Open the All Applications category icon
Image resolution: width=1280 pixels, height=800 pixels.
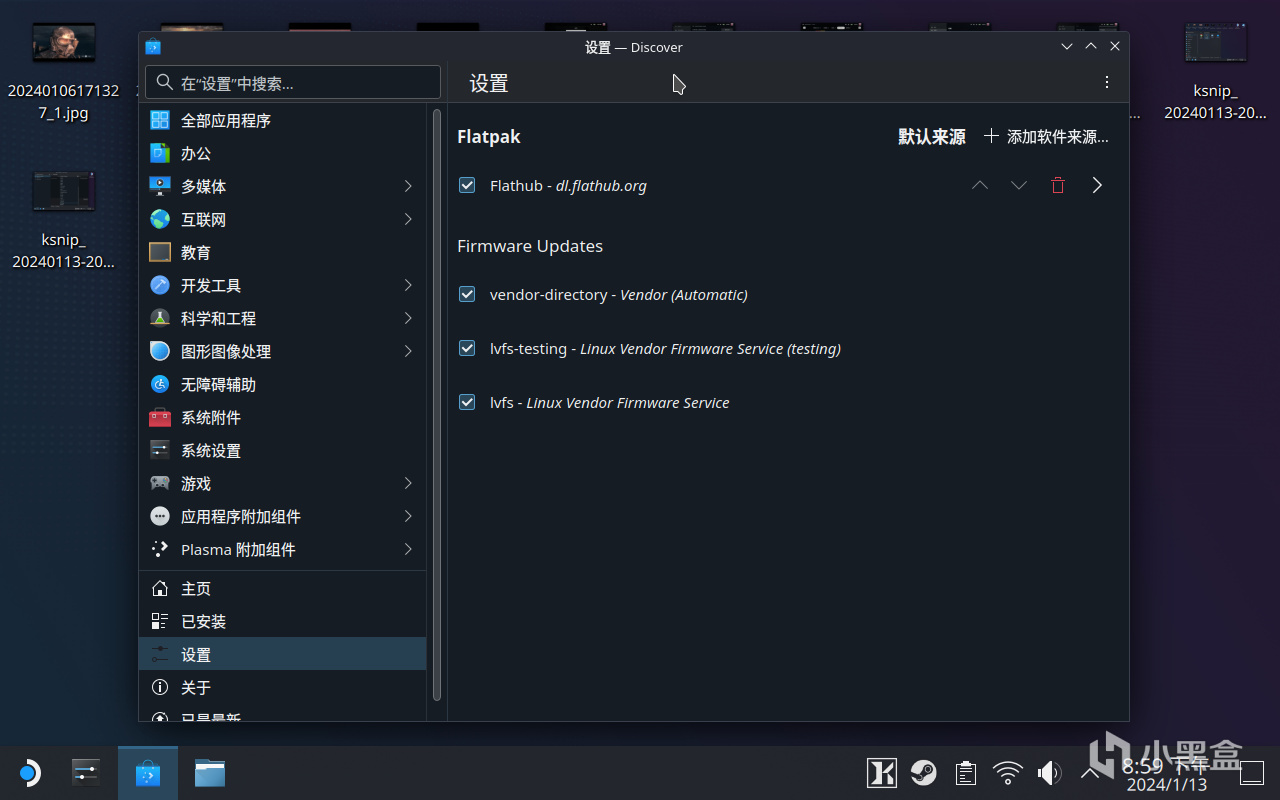[160, 120]
